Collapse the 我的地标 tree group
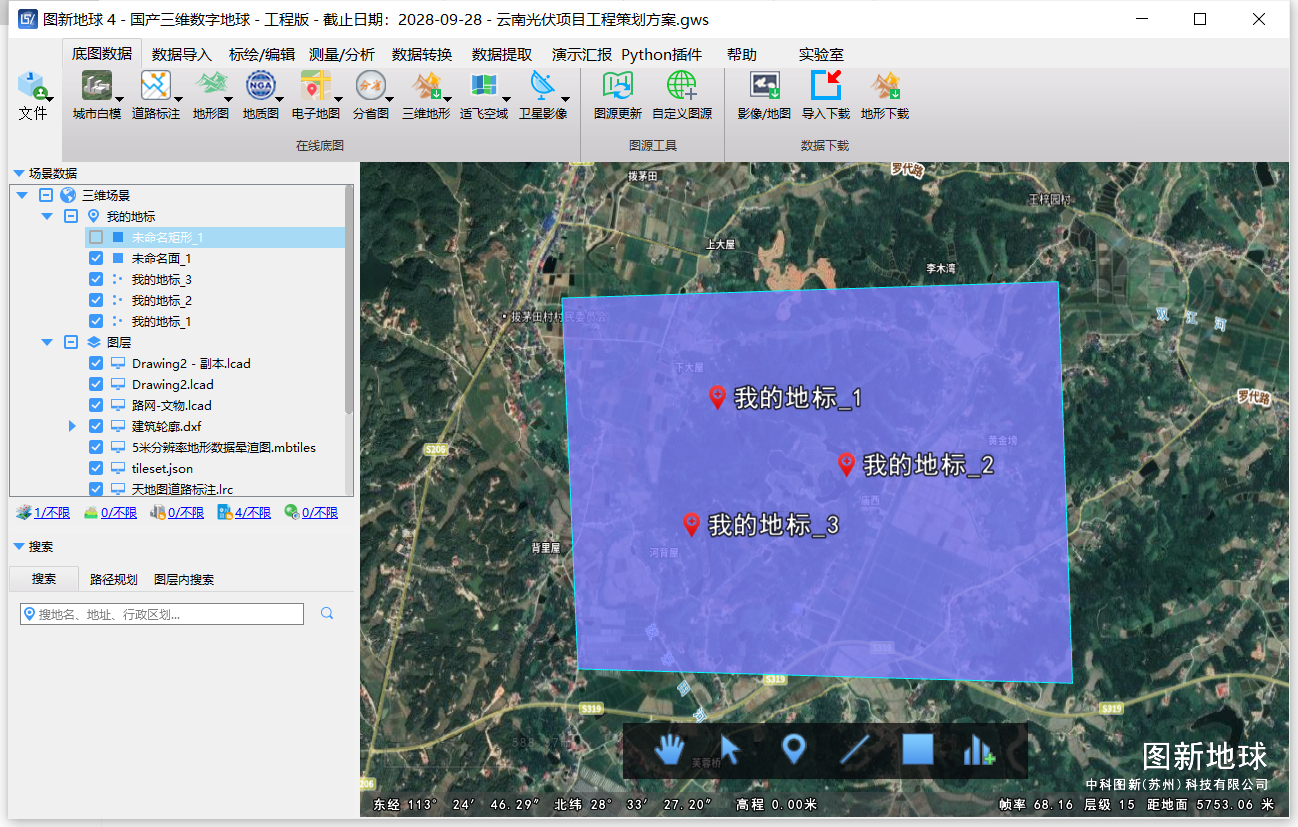The width and height of the screenshot is (1298, 827). point(46,216)
